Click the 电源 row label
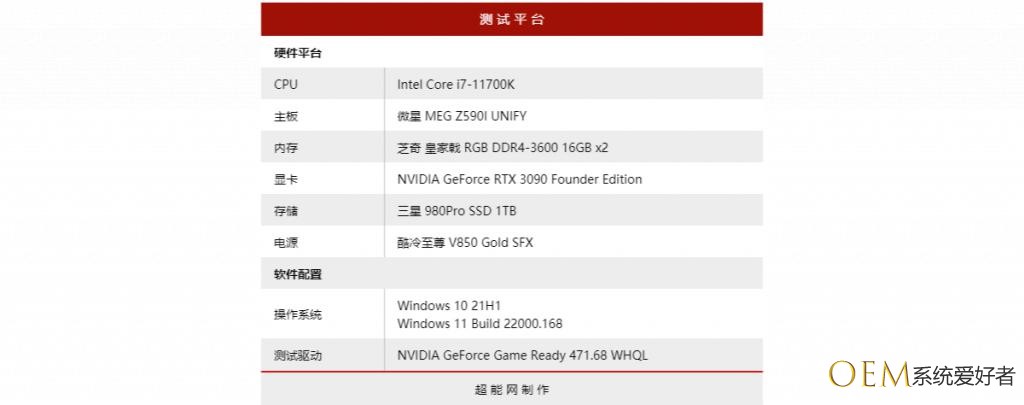Screen dimensions: 1024x405 [286, 243]
